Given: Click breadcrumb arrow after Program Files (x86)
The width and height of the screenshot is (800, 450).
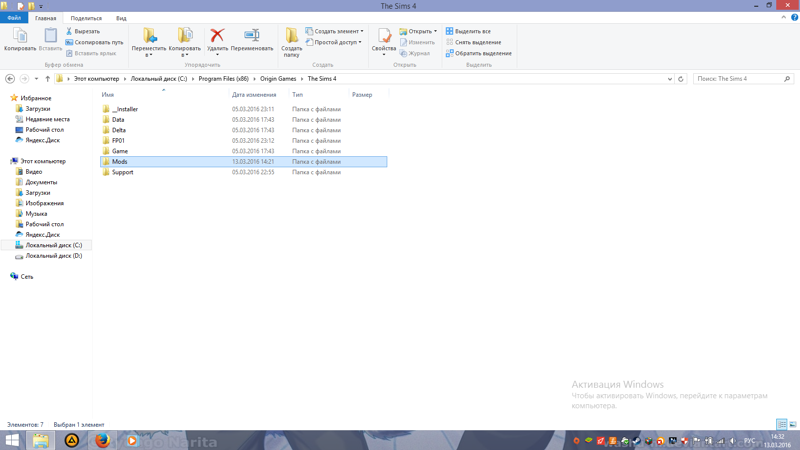Looking at the screenshot, I should point(254,79).
